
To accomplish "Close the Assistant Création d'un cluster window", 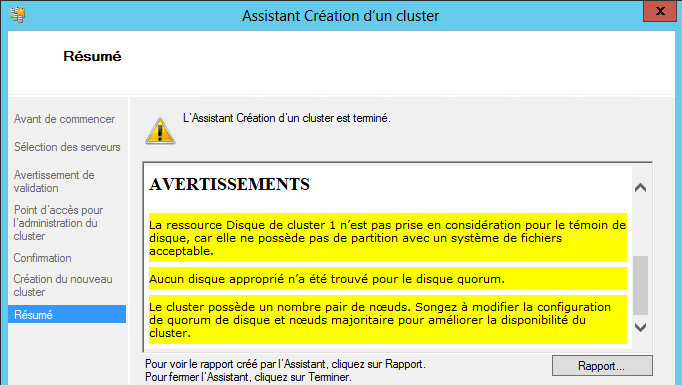I will click(660, 10).
